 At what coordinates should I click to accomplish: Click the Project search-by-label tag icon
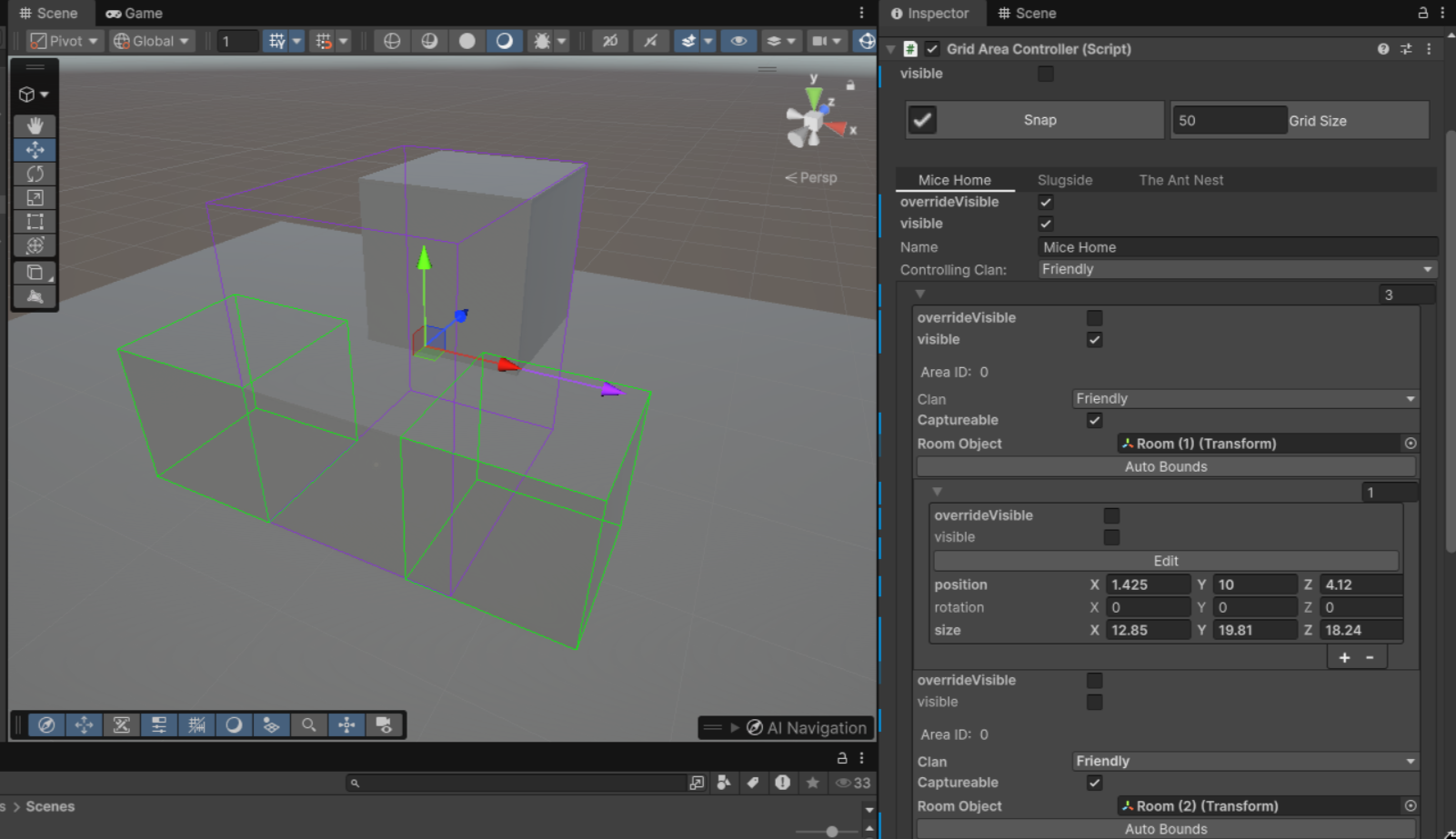click(753, 783)
